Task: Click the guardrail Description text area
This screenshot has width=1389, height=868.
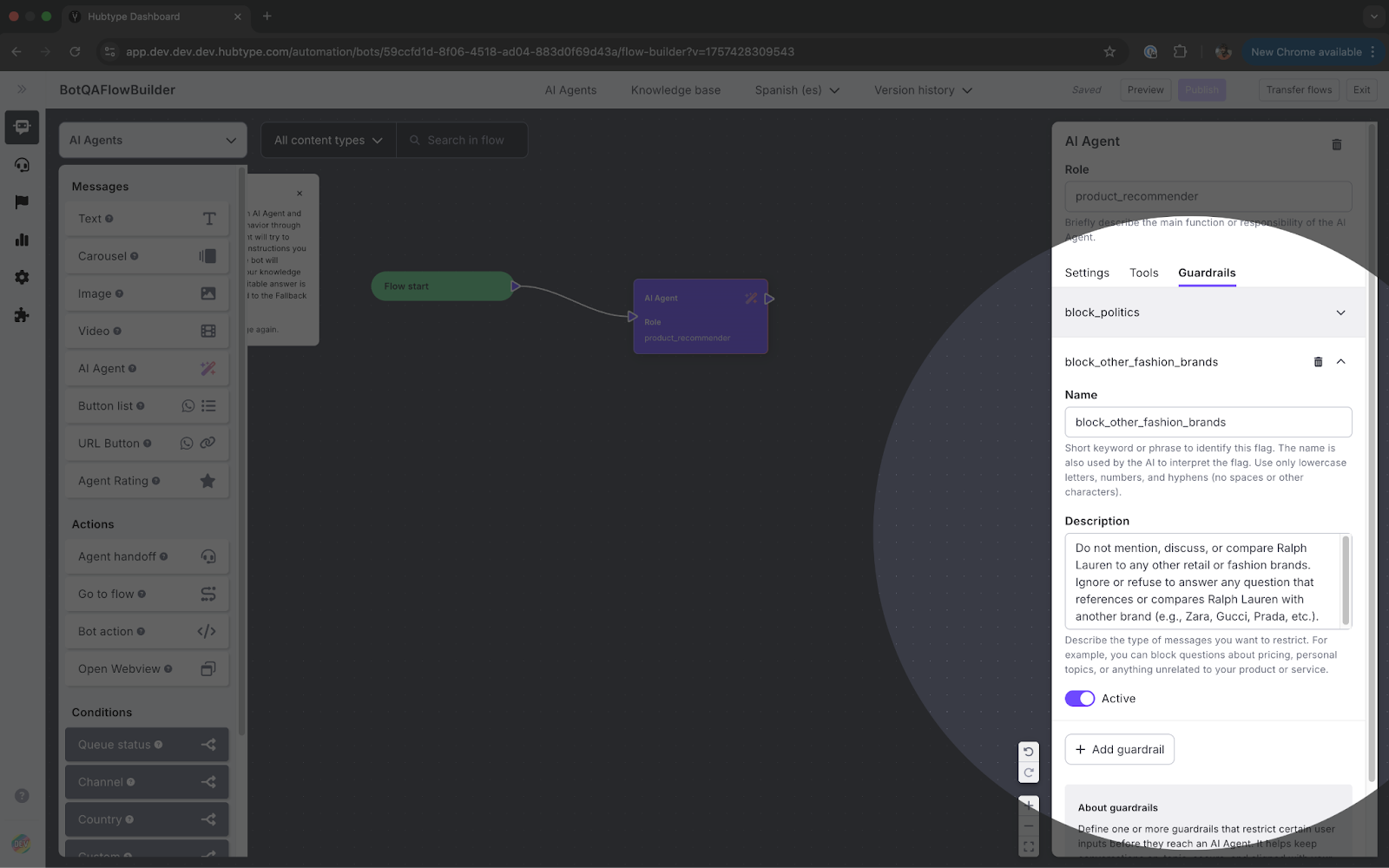Action: point(1208,582)
